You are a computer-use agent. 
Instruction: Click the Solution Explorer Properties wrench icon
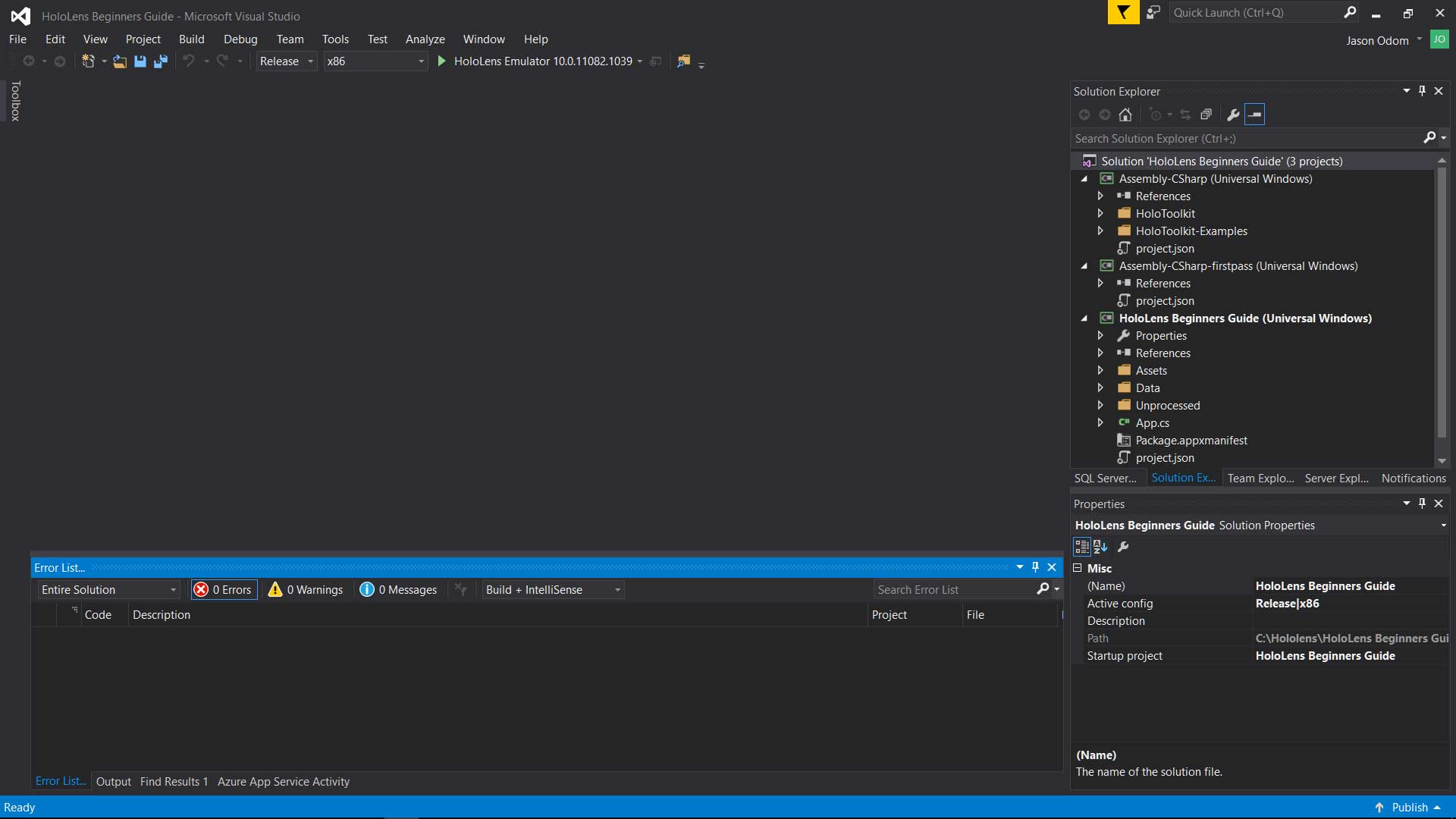tap(1233, 115)
